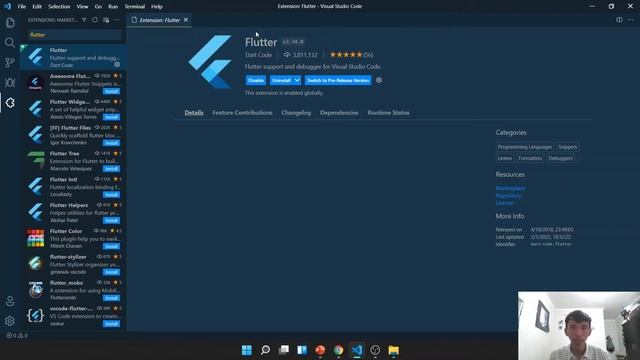Split the editor to the right

coord(619,20)
